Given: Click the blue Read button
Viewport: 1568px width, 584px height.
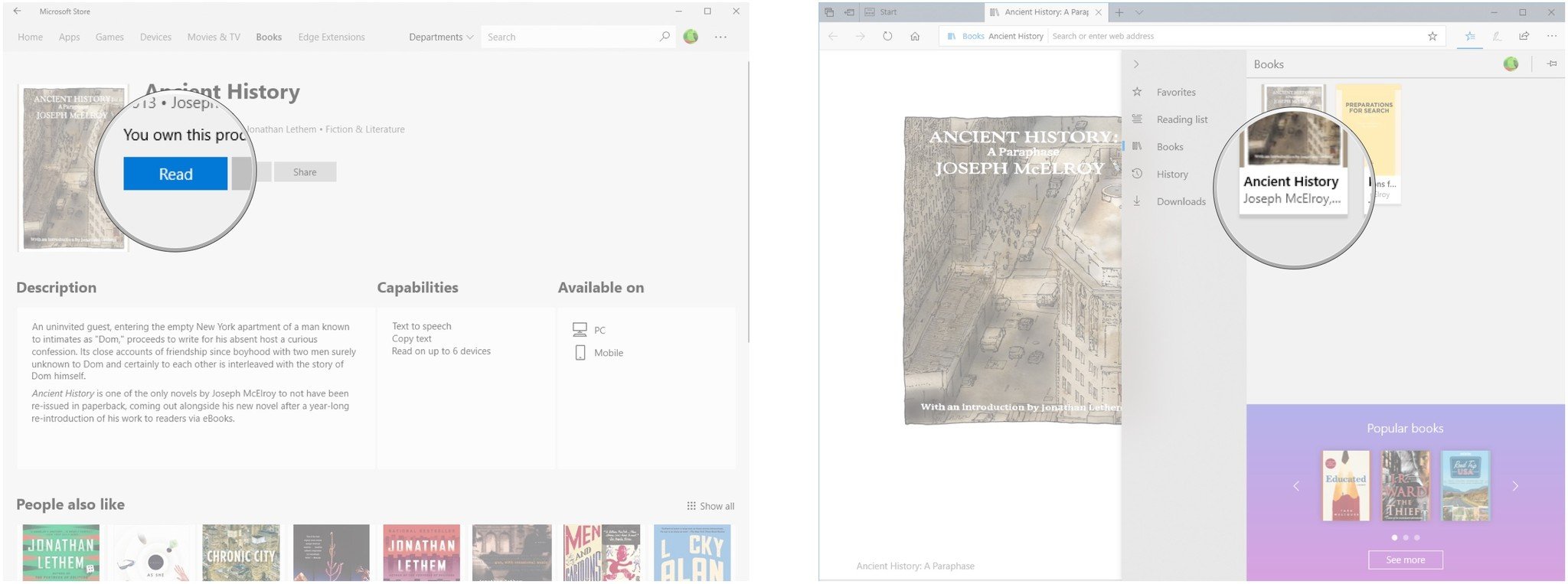Looking at the screenshot, I should pos(175,174).
